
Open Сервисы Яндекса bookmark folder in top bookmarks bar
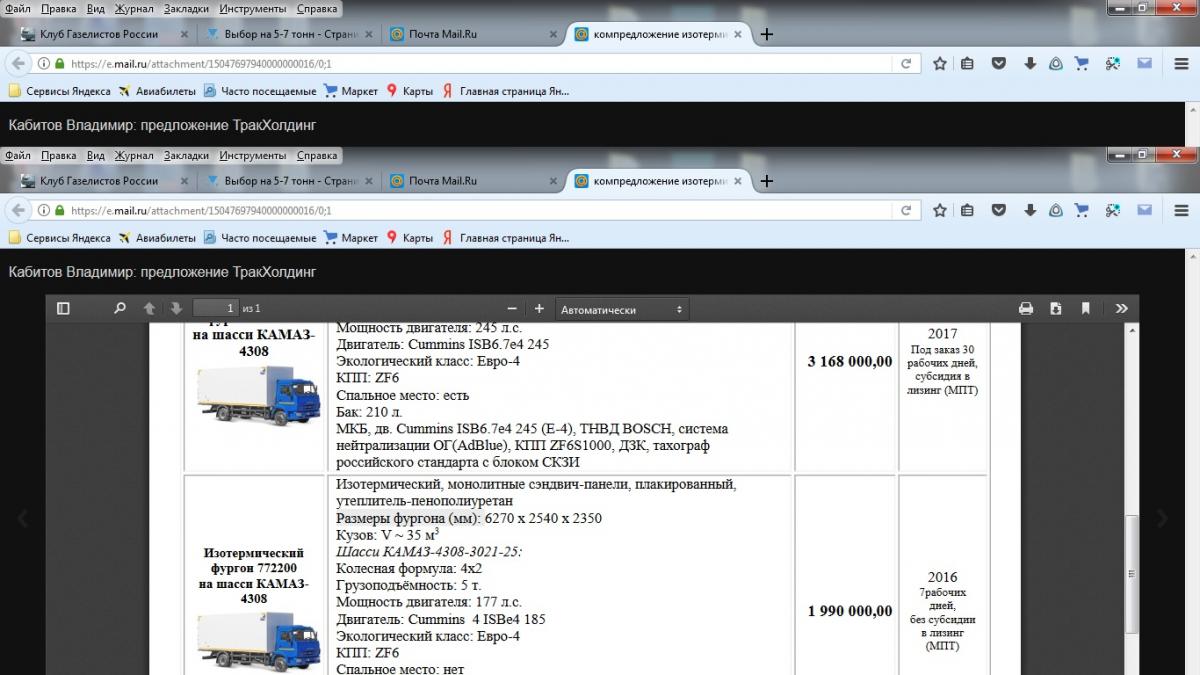coord(59,91)
